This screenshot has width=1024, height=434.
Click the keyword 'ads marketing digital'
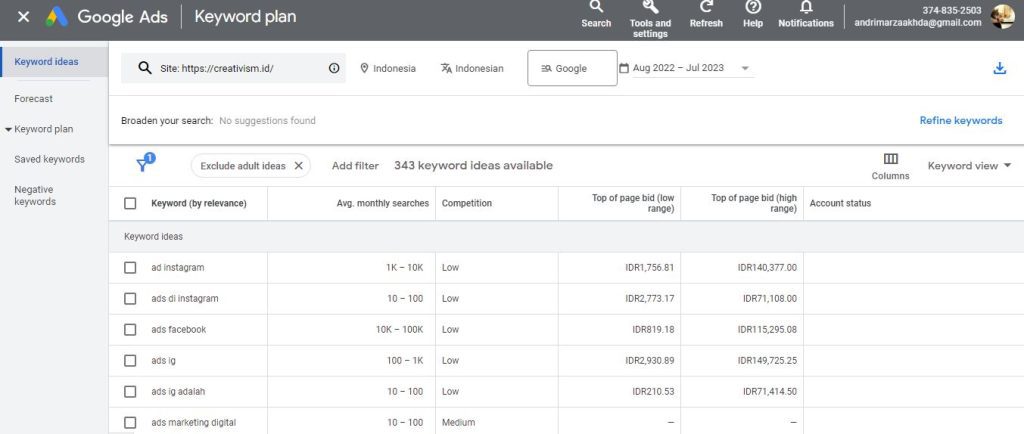click(x=193, y=422)
